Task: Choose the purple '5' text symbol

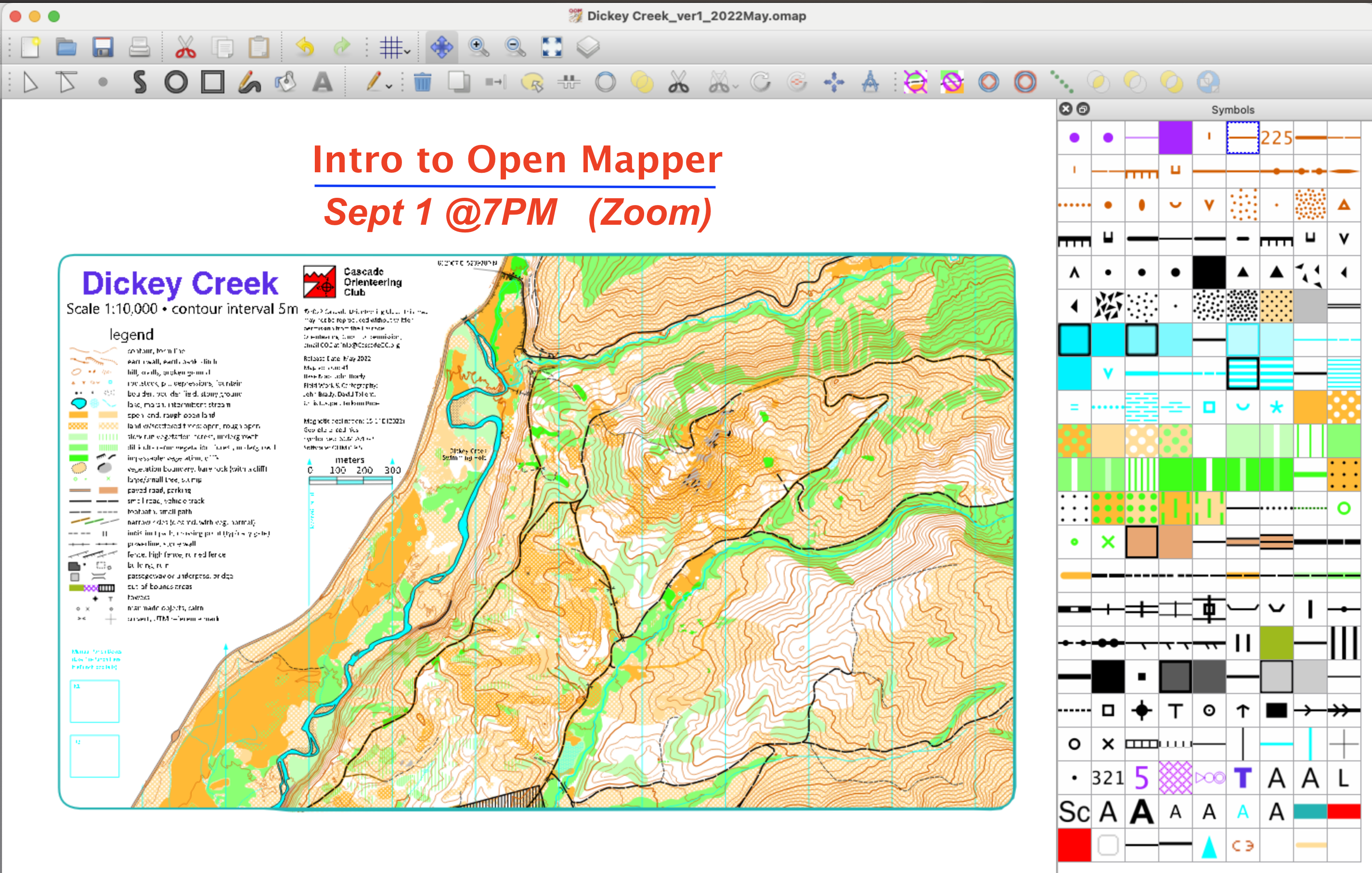Action: tap(1141, 778)
